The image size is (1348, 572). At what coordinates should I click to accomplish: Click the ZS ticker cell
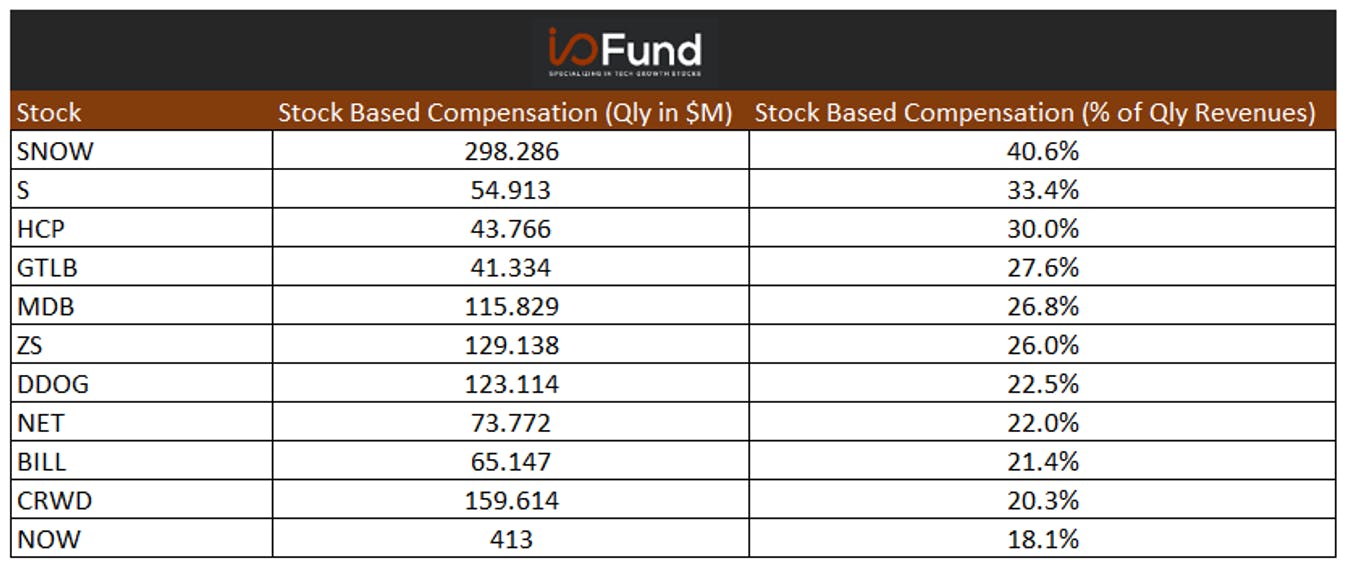pyautogui.click(x=142, y=345)
